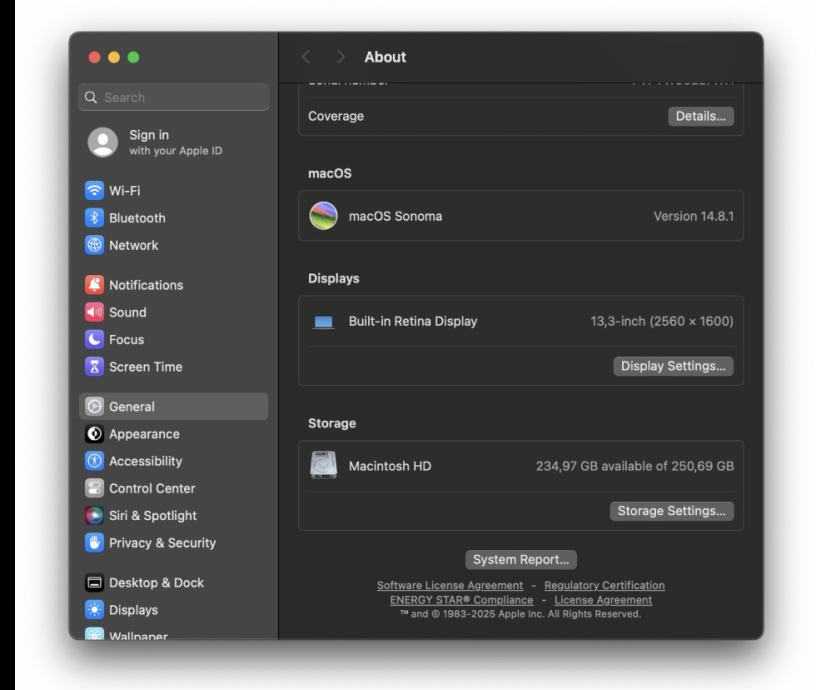The height and width of the screenshot is (690, 816).
Task: Click the 'Macintosh HD' name text
Action: coord(390,466)
